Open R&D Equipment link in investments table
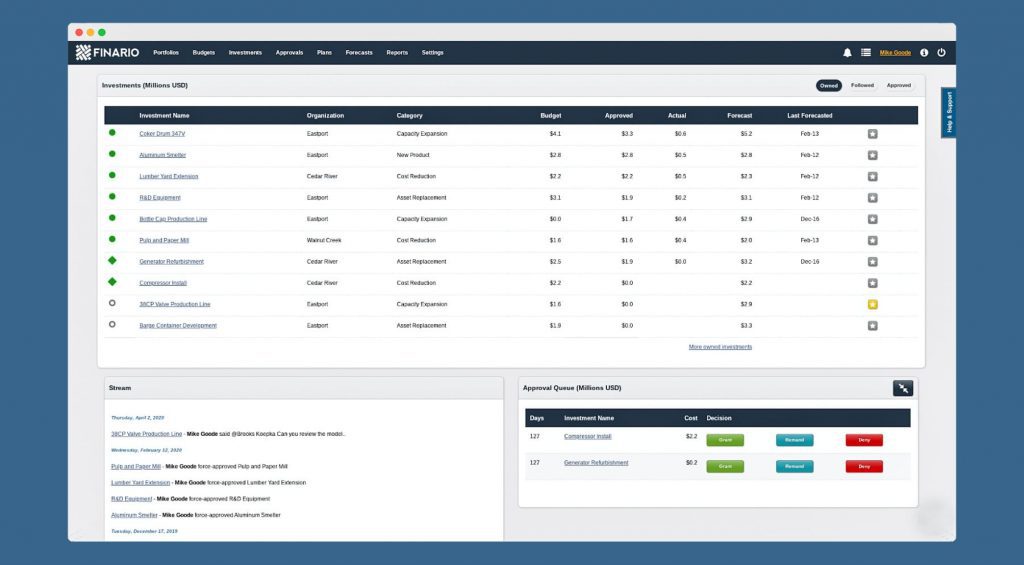The height and width of the screenshot is (565, 1024). tap(160, 198)
